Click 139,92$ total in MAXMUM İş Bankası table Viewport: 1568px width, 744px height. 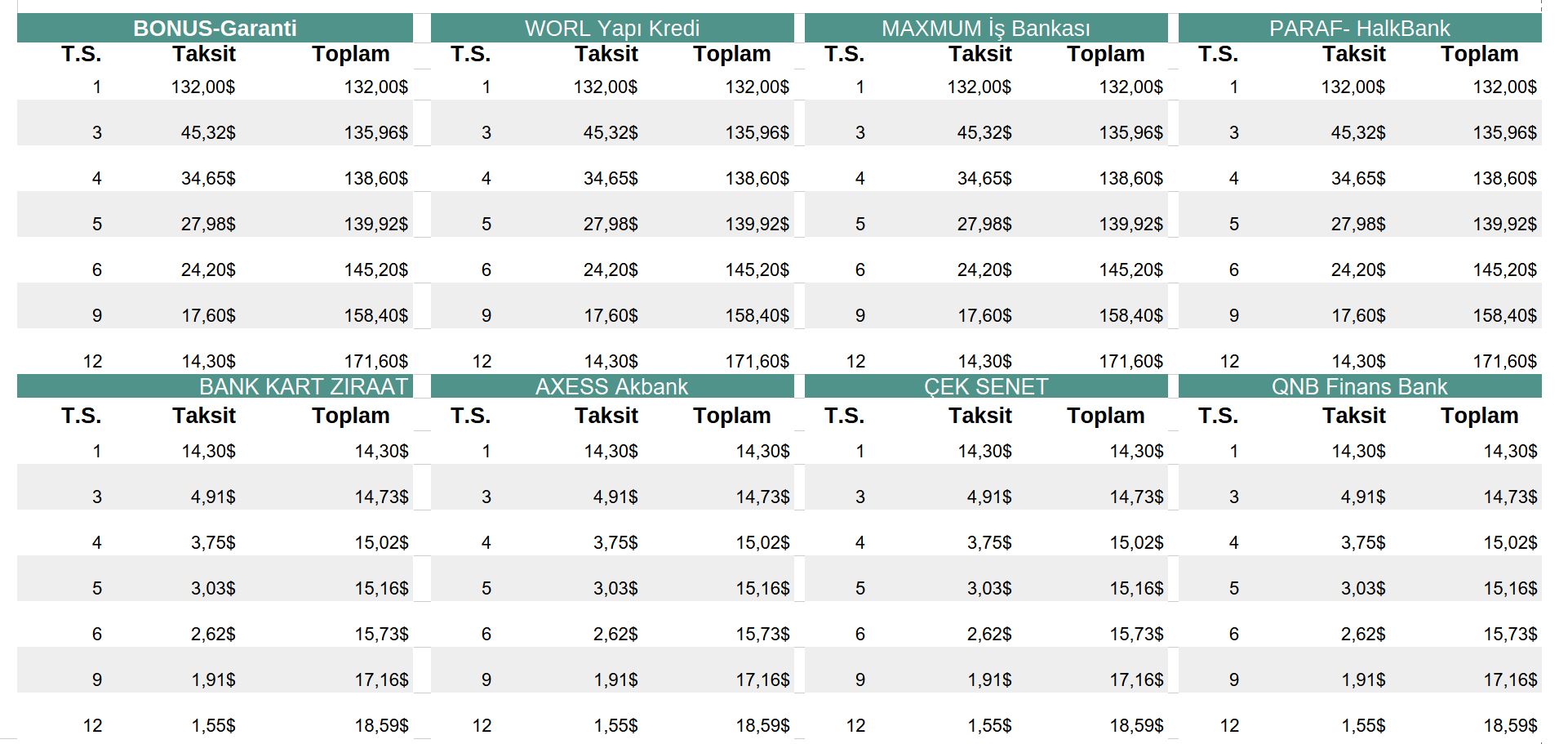(x=1130, y=224)
